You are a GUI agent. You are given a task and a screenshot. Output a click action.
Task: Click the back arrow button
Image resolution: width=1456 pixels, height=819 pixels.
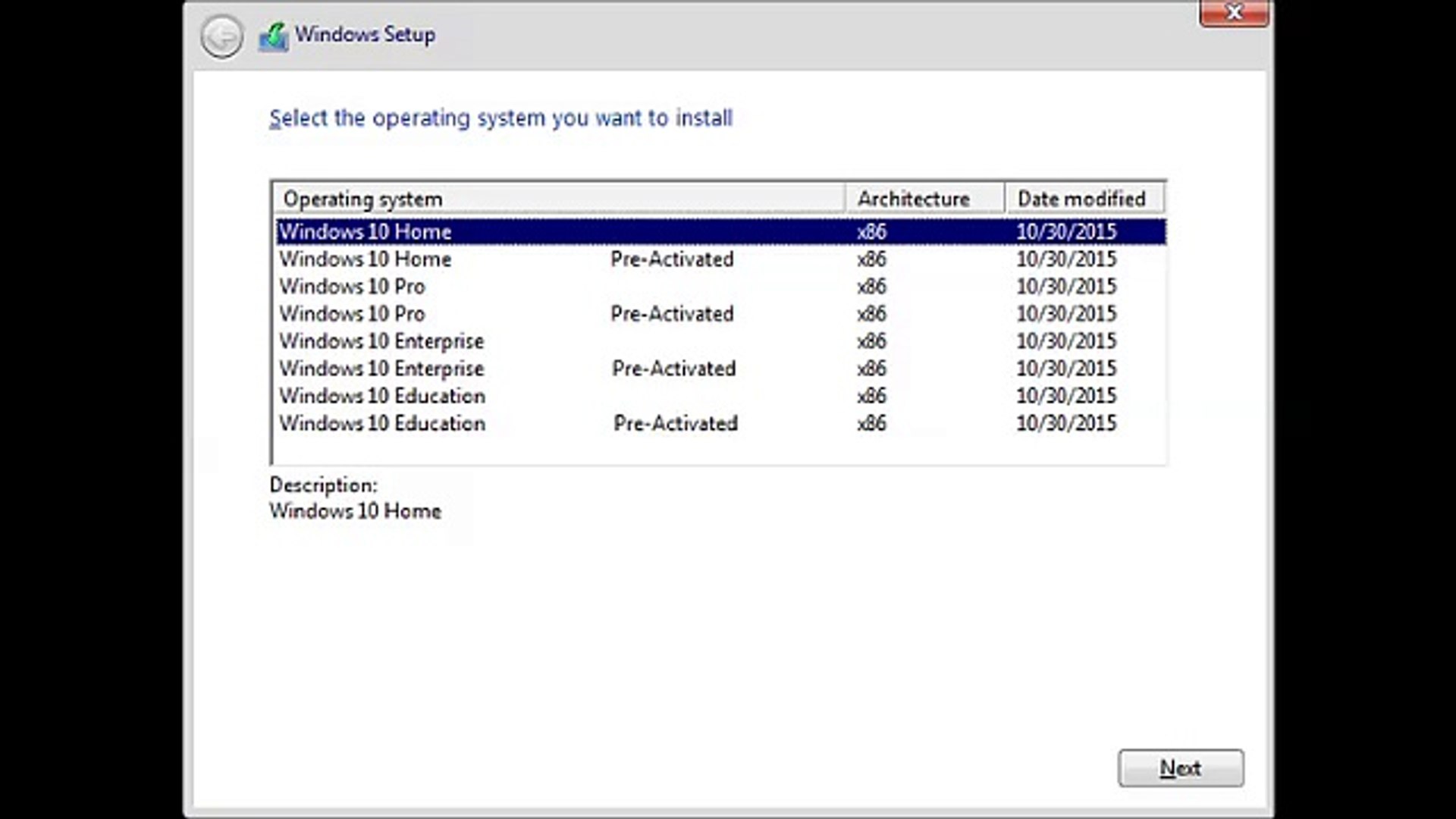click(221, 36)
